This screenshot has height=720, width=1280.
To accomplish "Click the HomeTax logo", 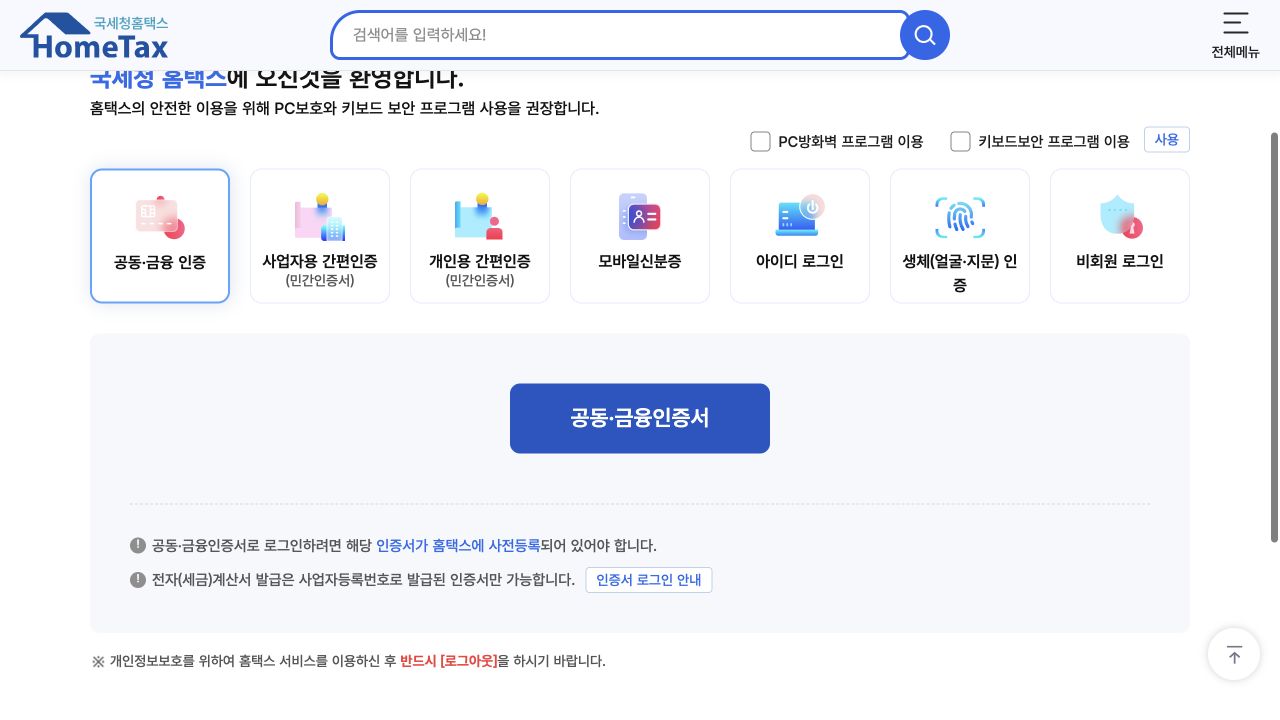I will click(x=94, y=36).
